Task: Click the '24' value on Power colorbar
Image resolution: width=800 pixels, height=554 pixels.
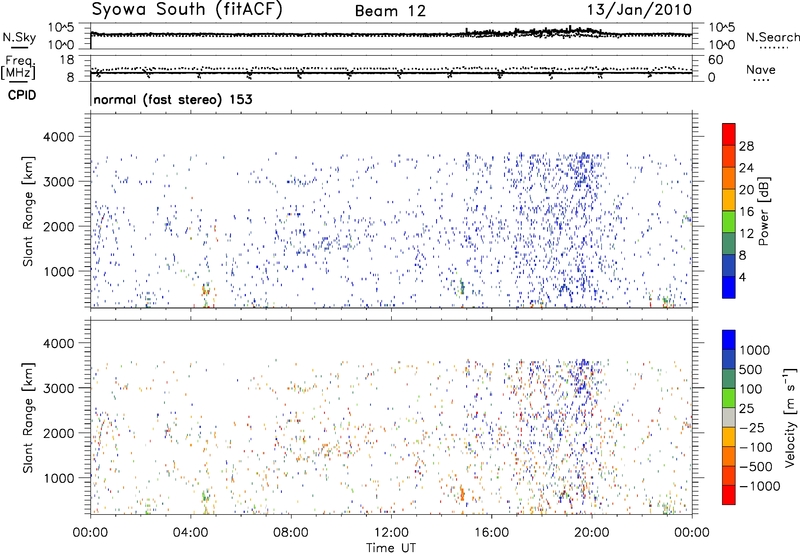Action: pos(746,168)
